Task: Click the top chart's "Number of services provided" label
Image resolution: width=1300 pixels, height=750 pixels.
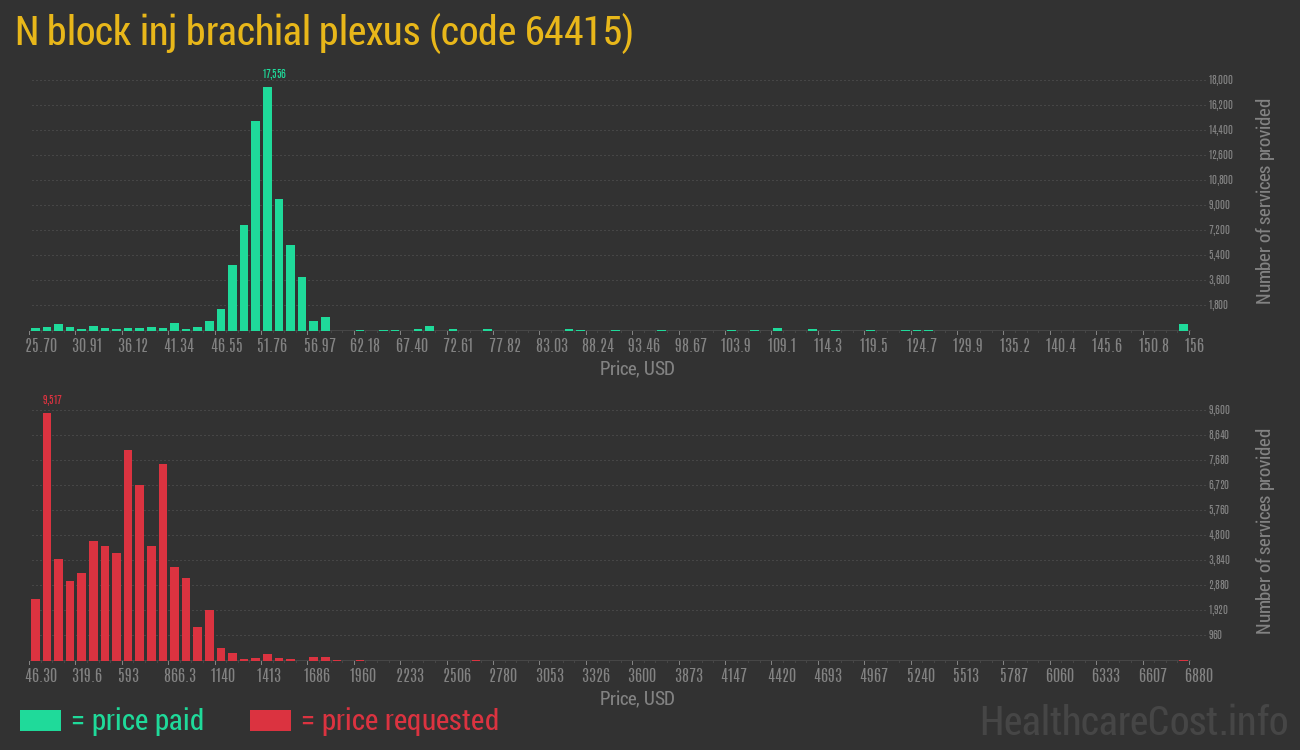Action: pos(1264,201)
